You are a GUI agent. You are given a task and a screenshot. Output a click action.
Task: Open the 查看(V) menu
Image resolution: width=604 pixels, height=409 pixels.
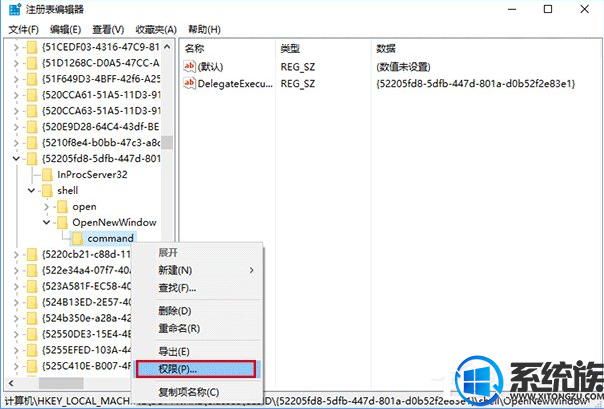tap(108, 30)
